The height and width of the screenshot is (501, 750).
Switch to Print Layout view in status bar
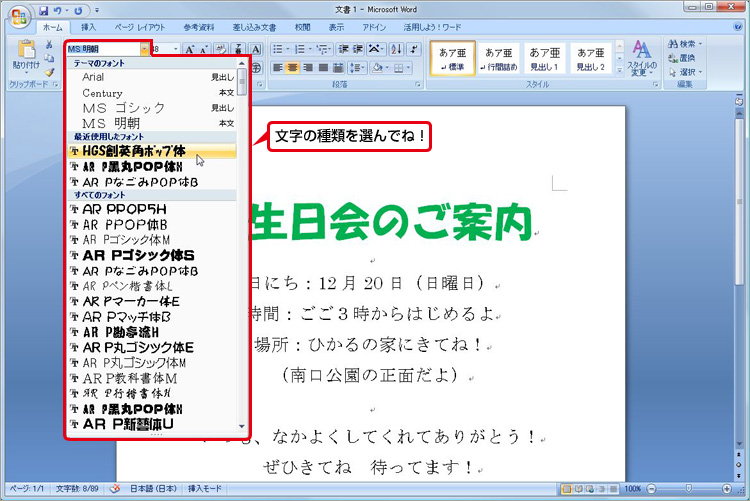(567, 489)
